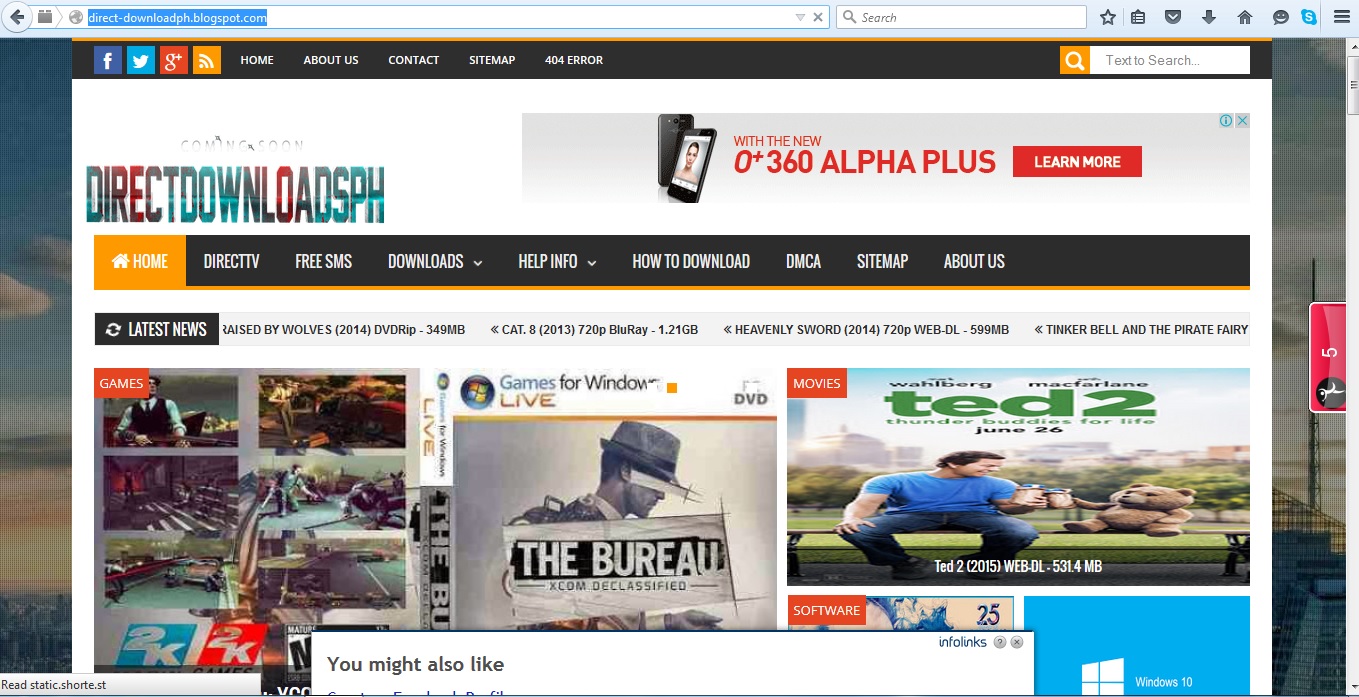This screenshot has width=1359, height=697.
Task: Open the browser hamburger menu
Action: (x=1342, y=17)
